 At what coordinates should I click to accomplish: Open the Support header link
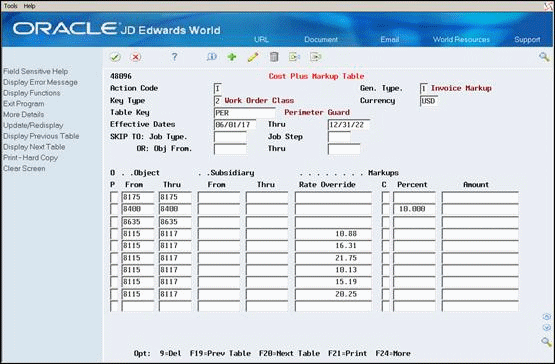coord(527,39)
